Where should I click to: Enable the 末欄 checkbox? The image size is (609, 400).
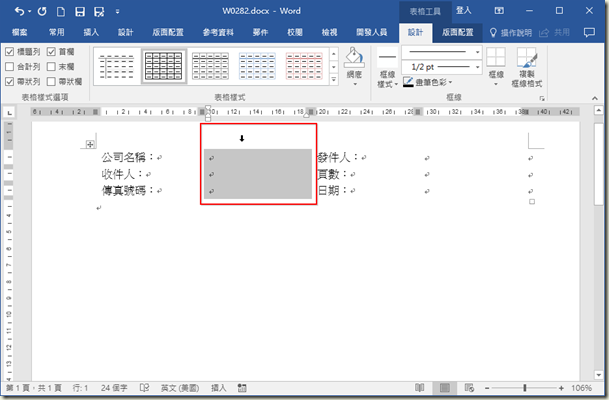(x=51, y=67)
